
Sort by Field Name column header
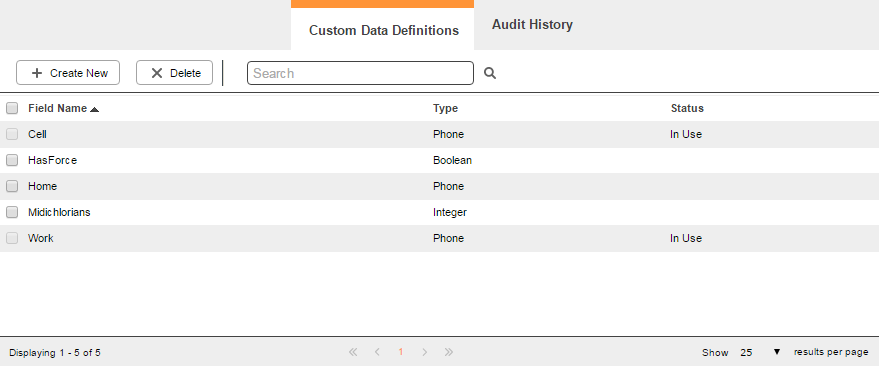(57, 108)
